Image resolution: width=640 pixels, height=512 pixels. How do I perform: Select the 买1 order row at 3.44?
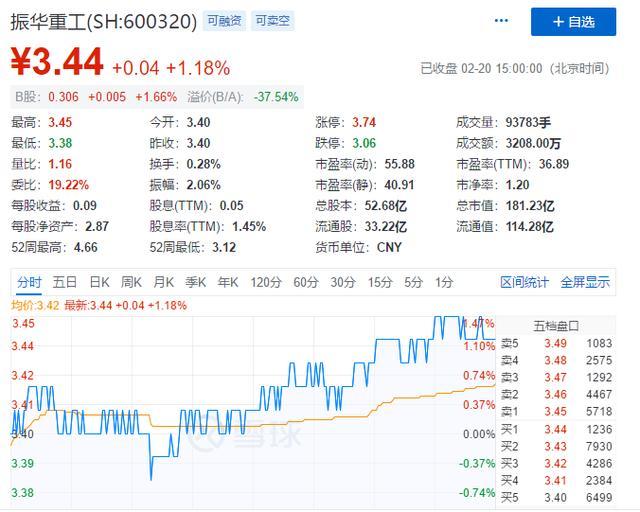(x=556, y=430)
